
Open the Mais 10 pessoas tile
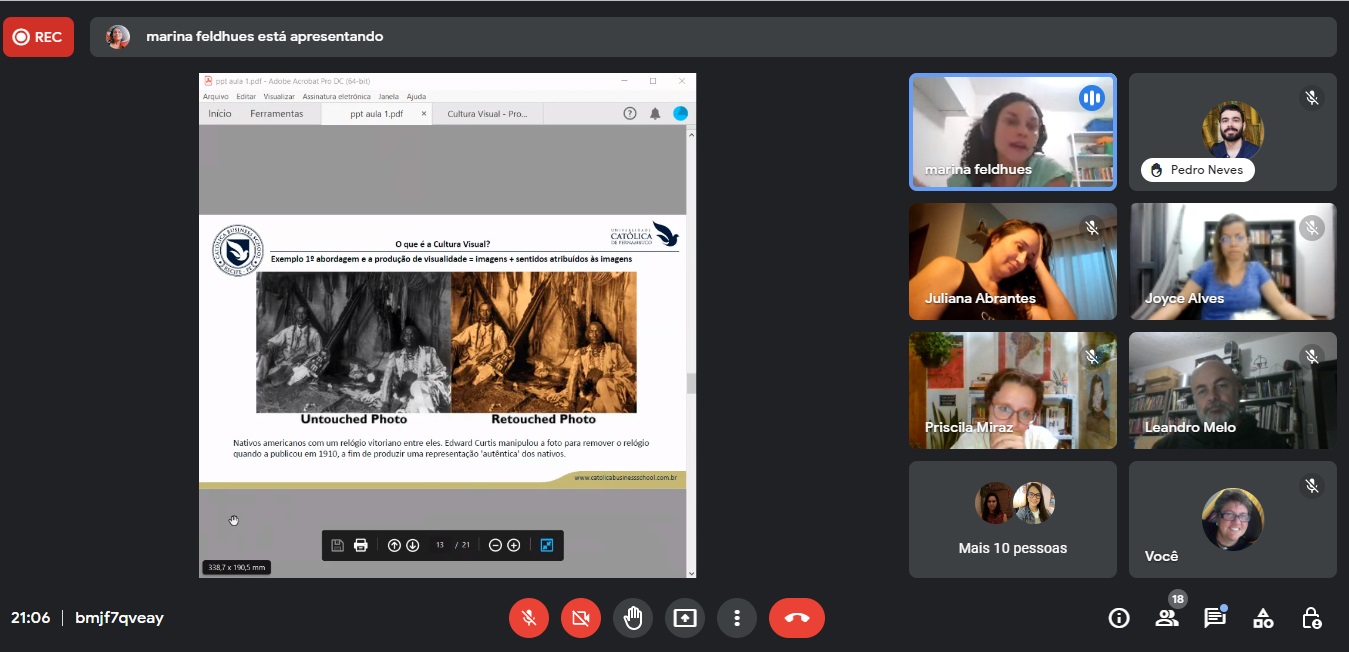(x=1013, y=519)
